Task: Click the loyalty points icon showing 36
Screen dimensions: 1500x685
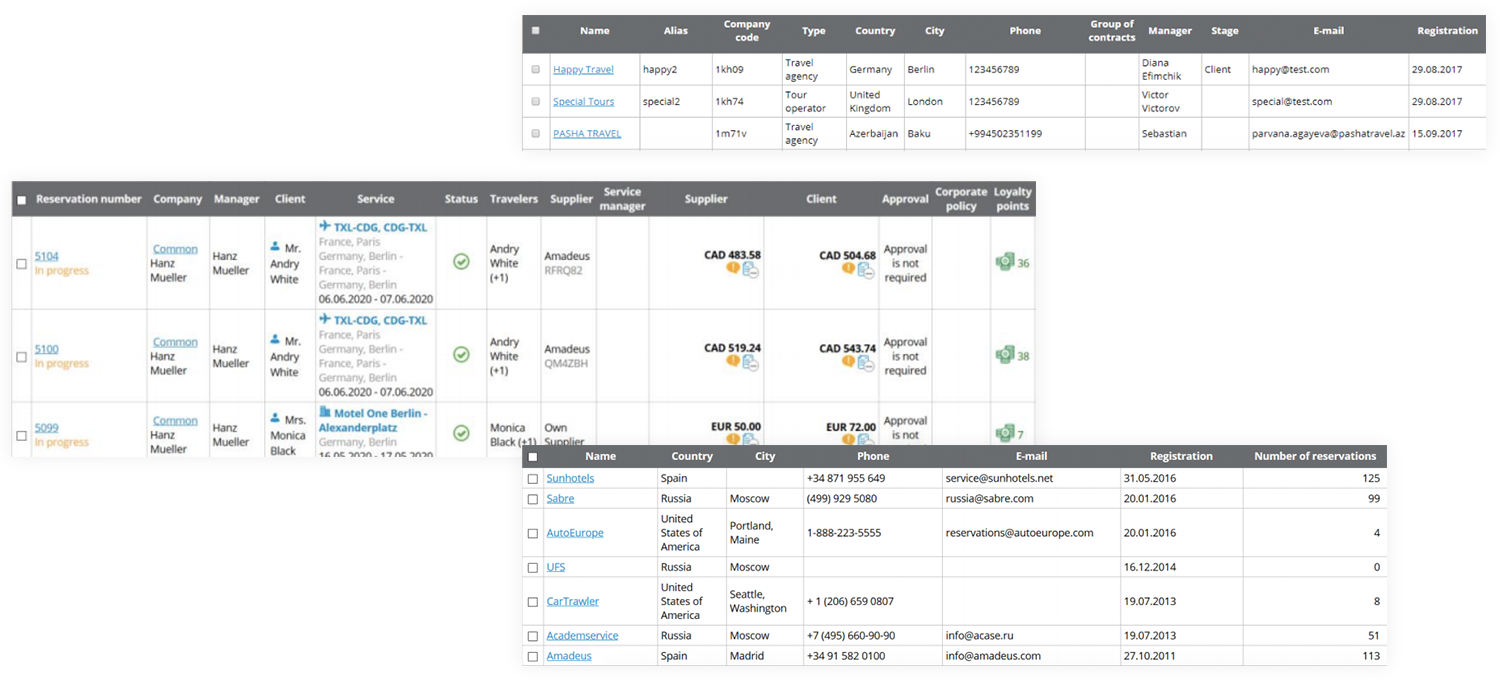Action: [1003, 262]
